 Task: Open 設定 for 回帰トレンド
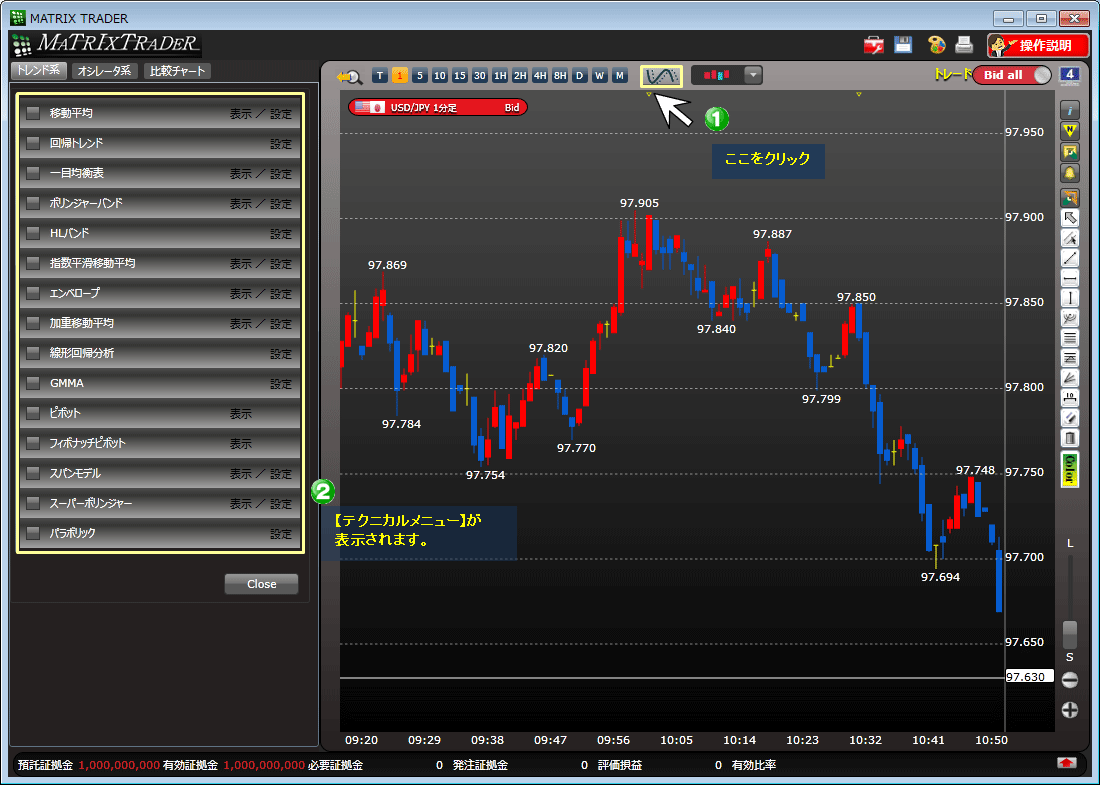click(x=281, y=144)
